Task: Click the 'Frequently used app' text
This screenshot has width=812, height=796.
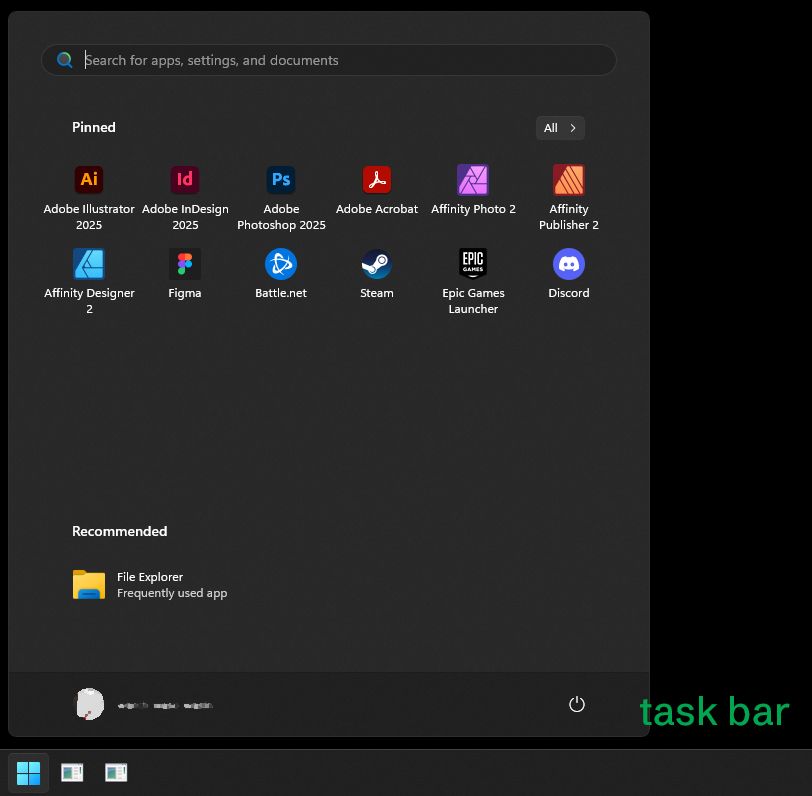Action: (172, 593)
